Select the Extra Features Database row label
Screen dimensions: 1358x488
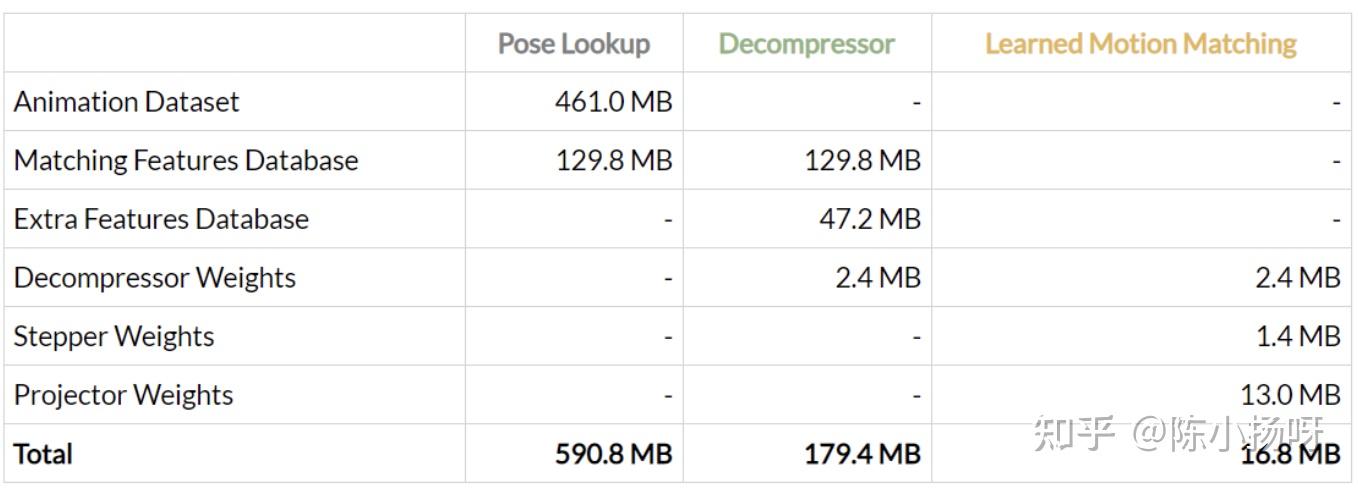(x=161, y=219)
